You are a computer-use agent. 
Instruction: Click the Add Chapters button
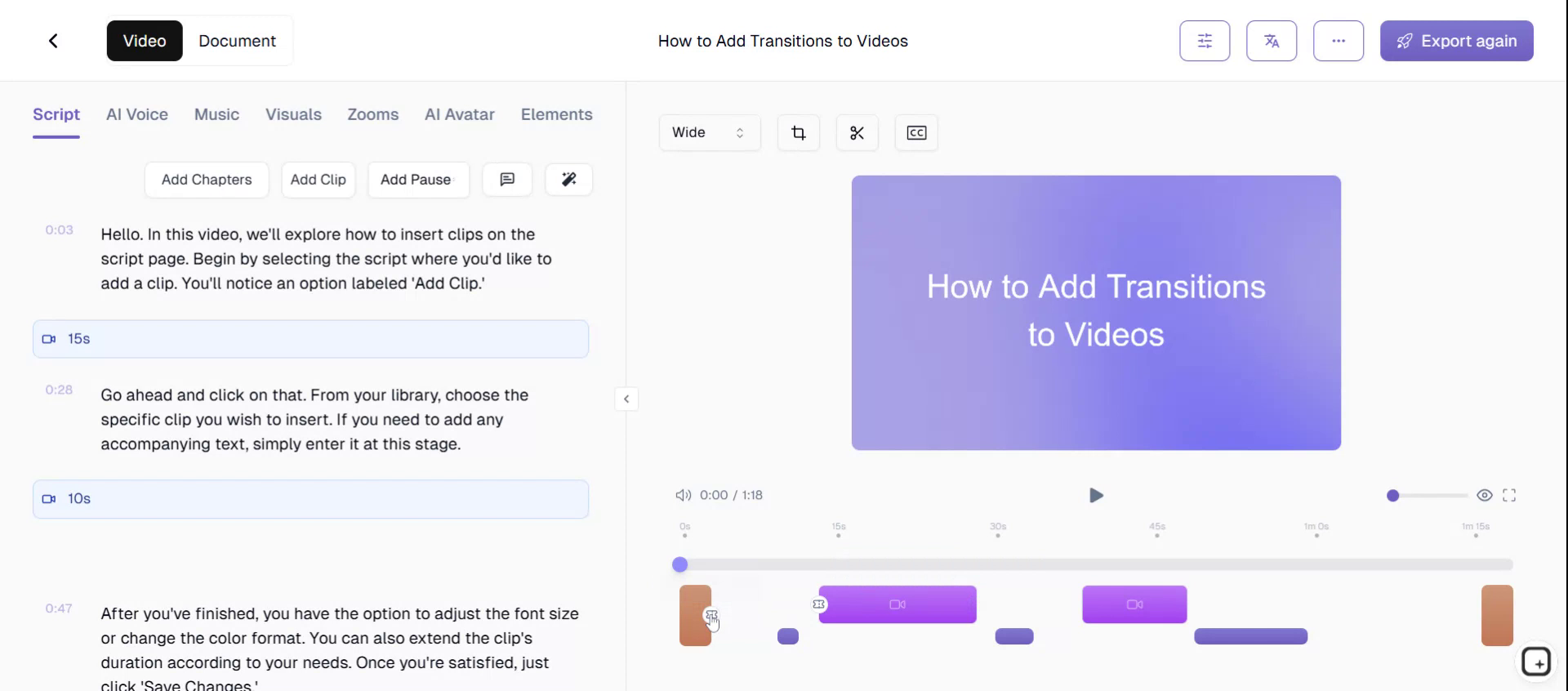[x=207, y=180]
